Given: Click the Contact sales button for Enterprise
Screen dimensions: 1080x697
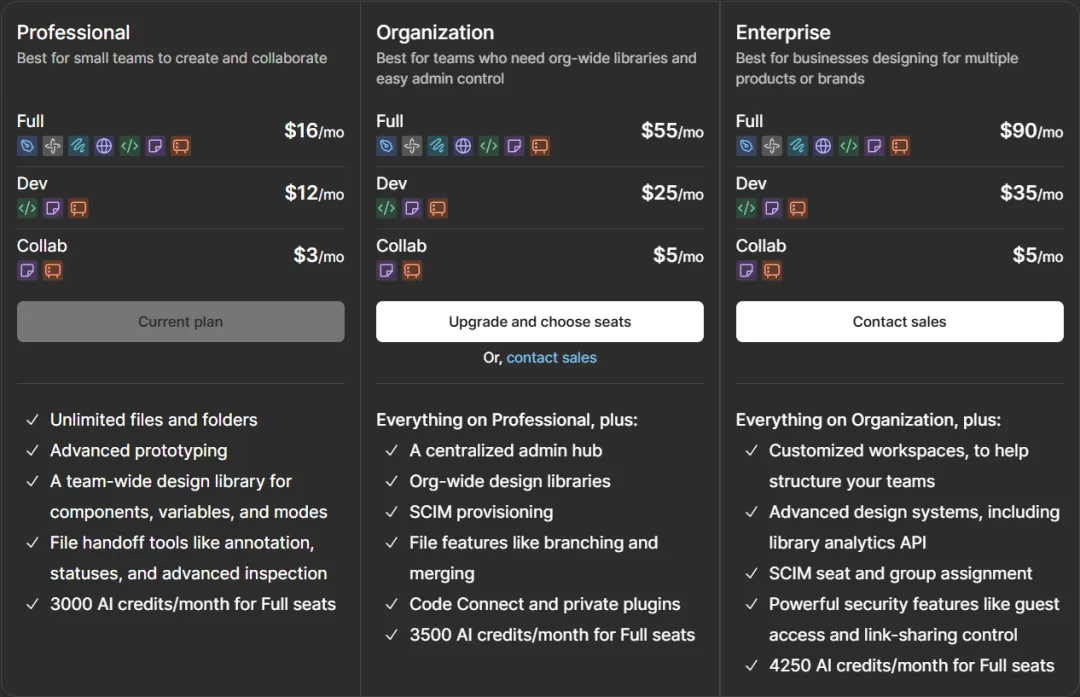Looking at the screenshot, I should 900,322.
